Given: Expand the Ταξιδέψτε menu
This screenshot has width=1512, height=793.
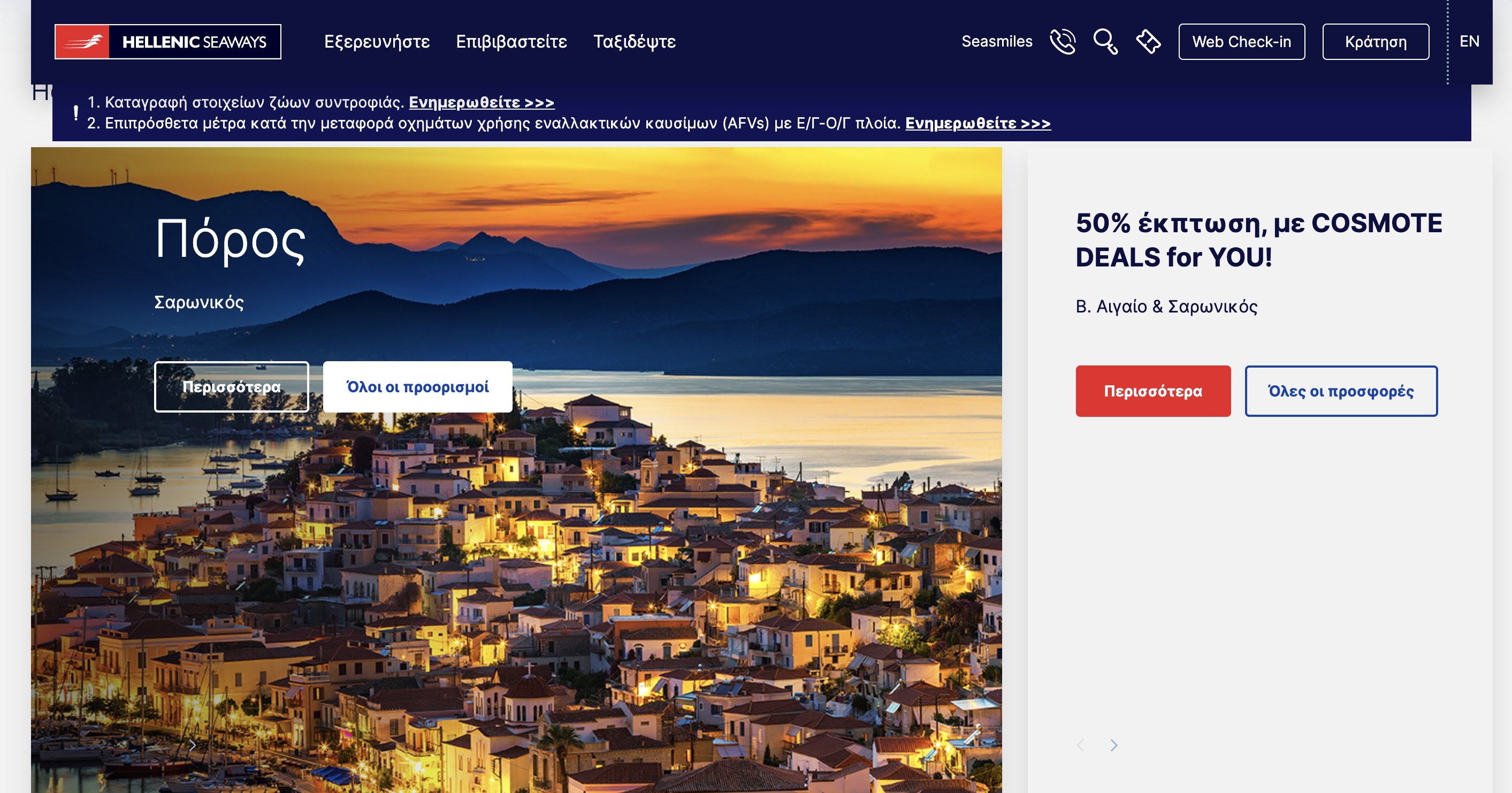Looking at the screenshot, I should (635, 42).
